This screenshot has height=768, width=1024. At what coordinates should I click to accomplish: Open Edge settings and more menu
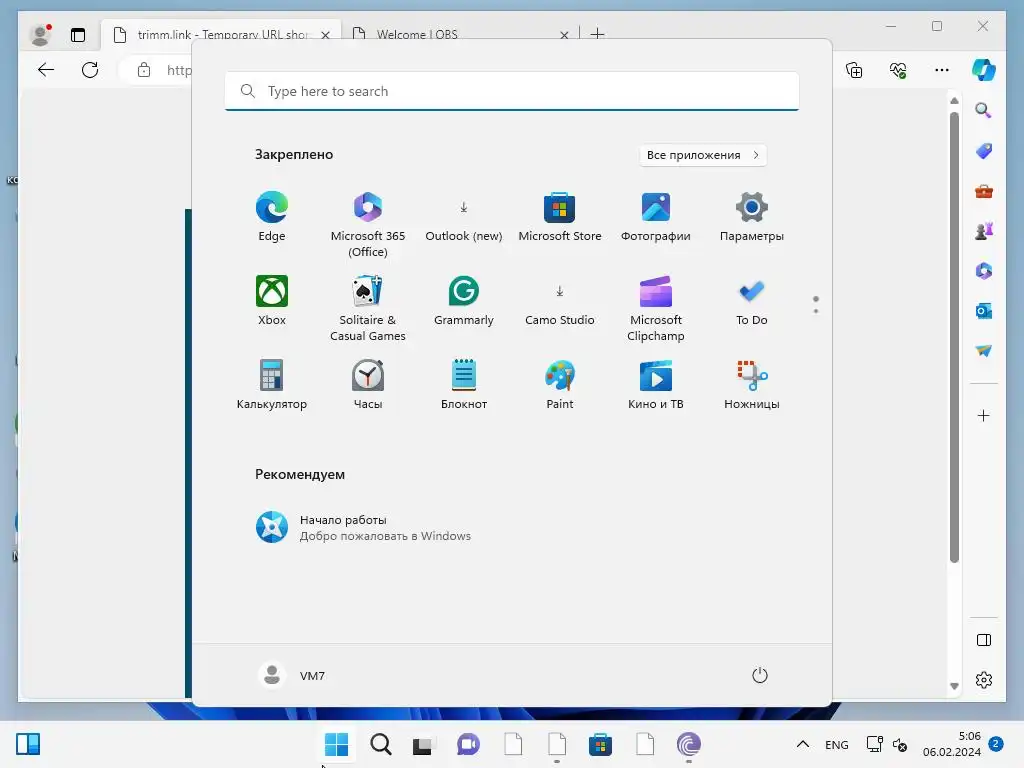(942, 70)
